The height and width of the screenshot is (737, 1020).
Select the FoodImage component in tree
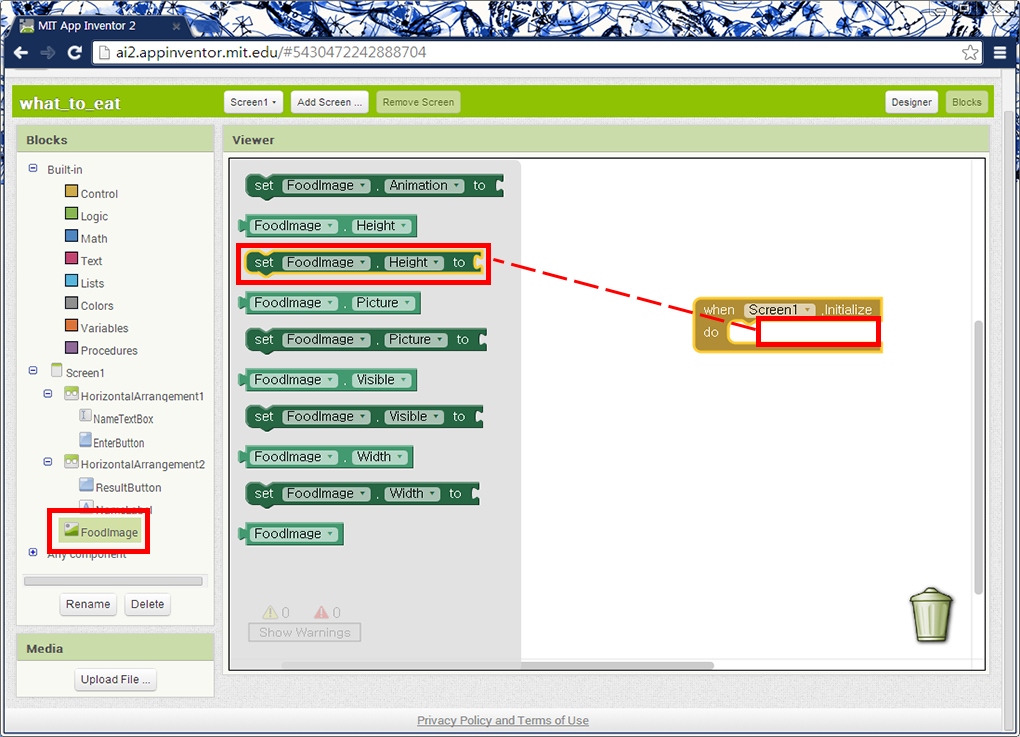pyautogui.click(x=109, y=532)
